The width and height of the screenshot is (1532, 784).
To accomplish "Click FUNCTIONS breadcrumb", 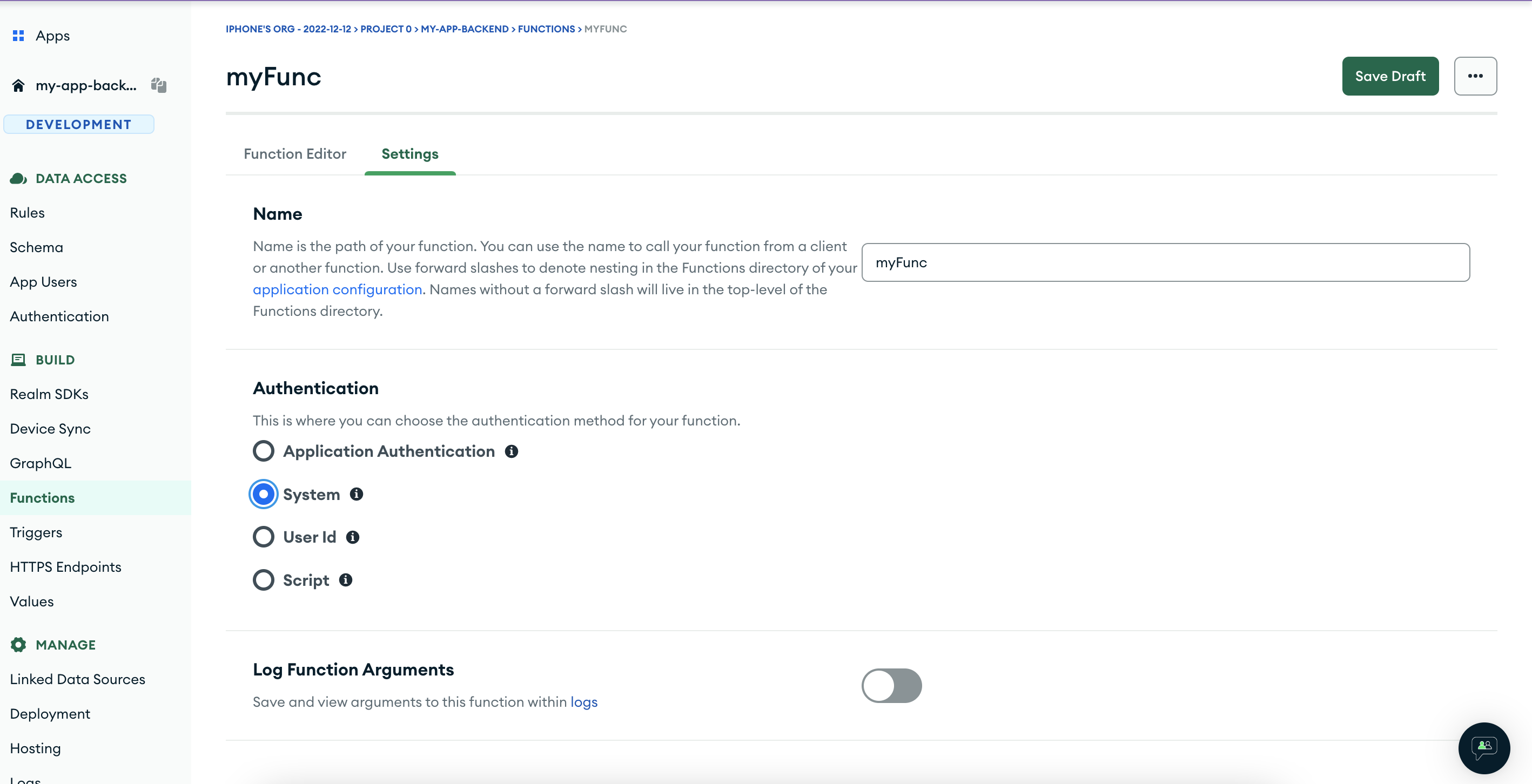I will tap(547, 29).
